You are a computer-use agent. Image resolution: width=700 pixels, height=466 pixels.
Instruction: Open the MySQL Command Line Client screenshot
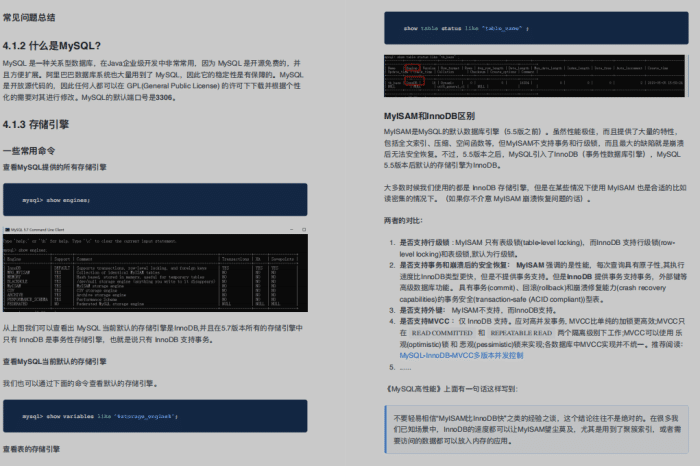(155, 269)
